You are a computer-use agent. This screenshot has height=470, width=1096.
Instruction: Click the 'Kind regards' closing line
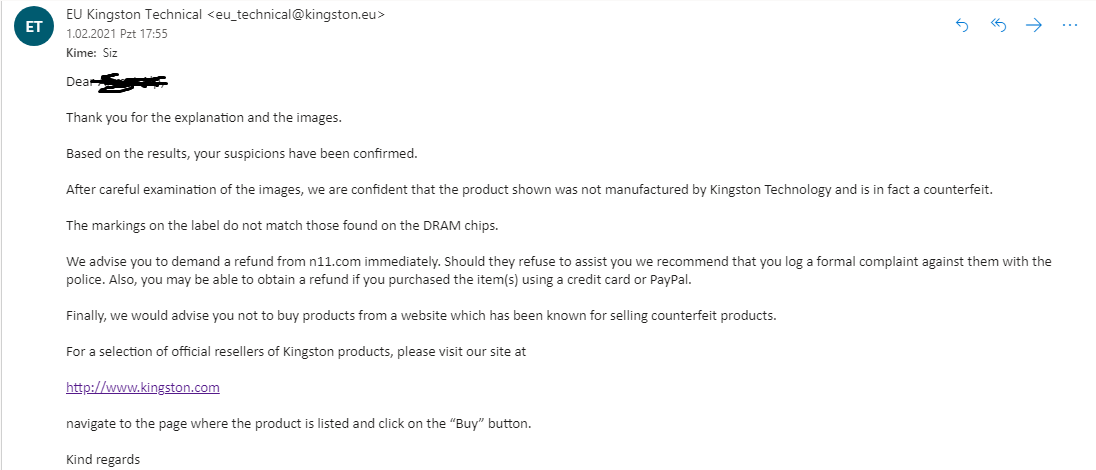click(103, 459)
